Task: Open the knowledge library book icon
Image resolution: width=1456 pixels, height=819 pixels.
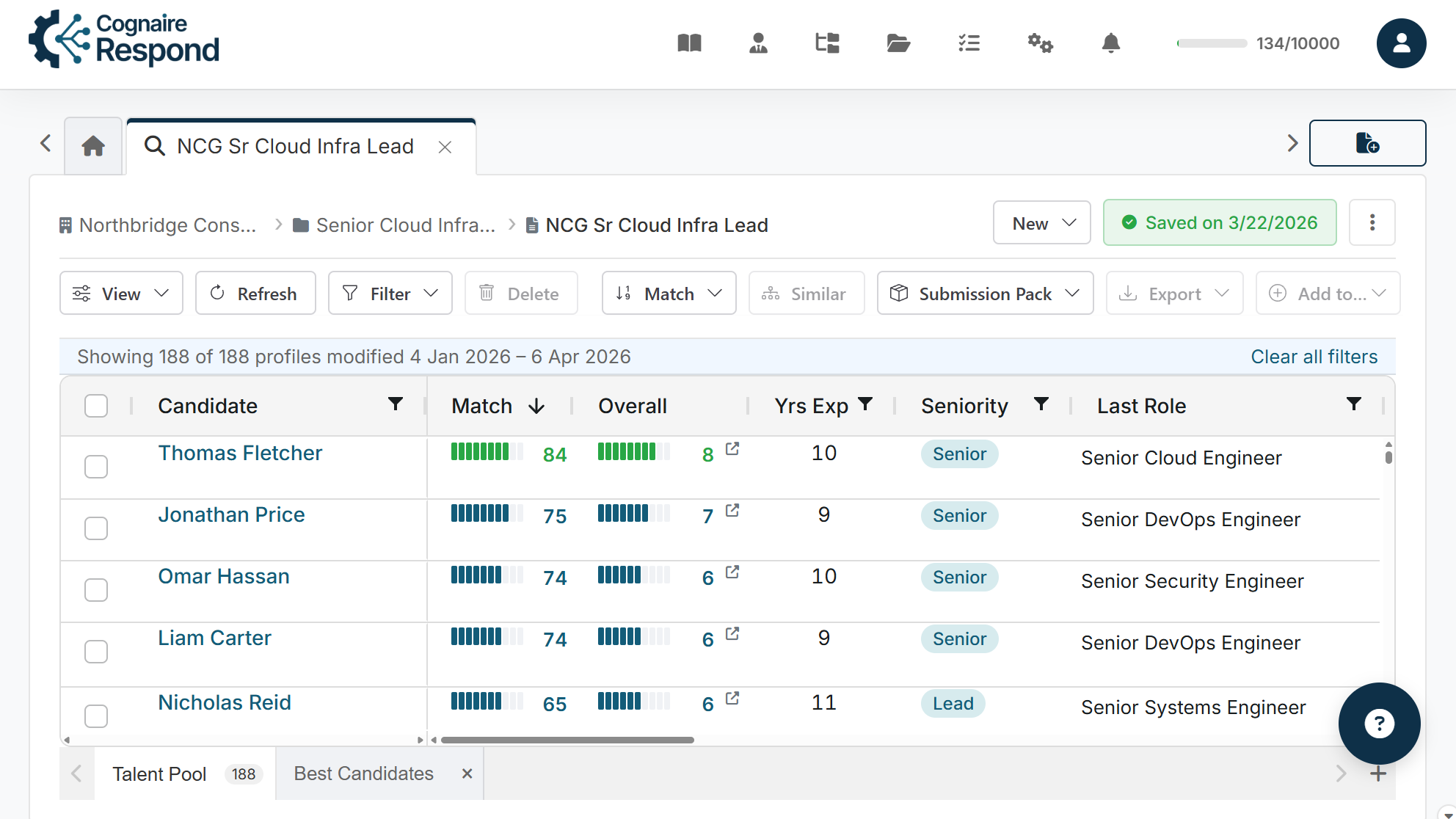Action: point(688,43)
